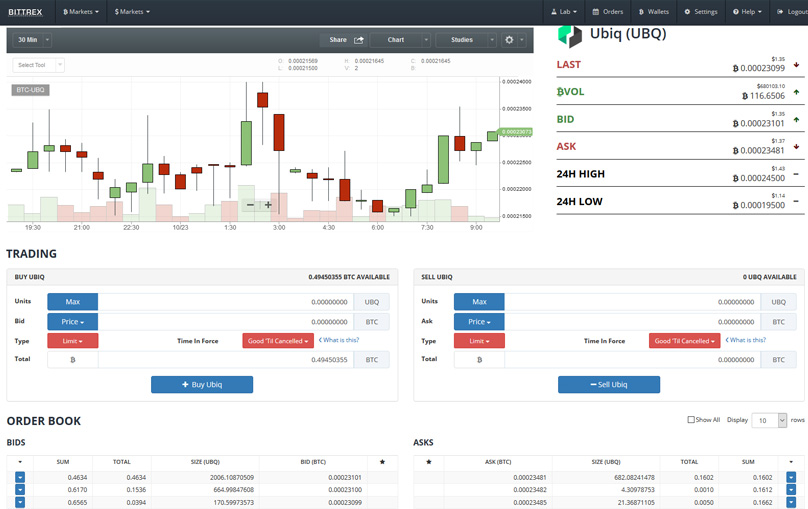Click the 24H LOW value 0.00019500
The width and height of the screenshot is (808, 509).
pyautogui.click(x=759, y=205)
